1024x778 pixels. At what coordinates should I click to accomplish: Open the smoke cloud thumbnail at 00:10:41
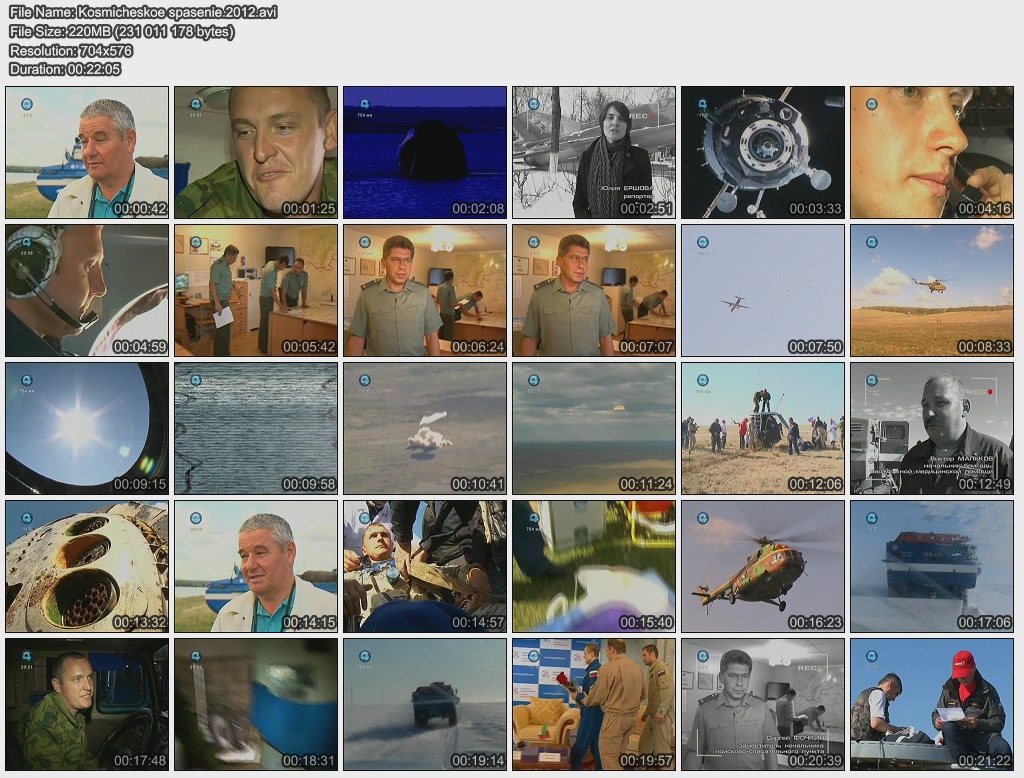(425, 428)
